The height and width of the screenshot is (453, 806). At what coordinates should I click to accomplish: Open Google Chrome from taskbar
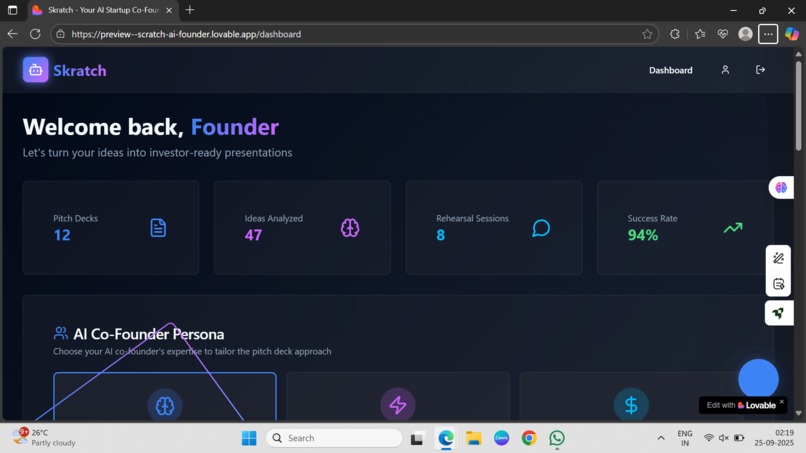click(529, 438)
